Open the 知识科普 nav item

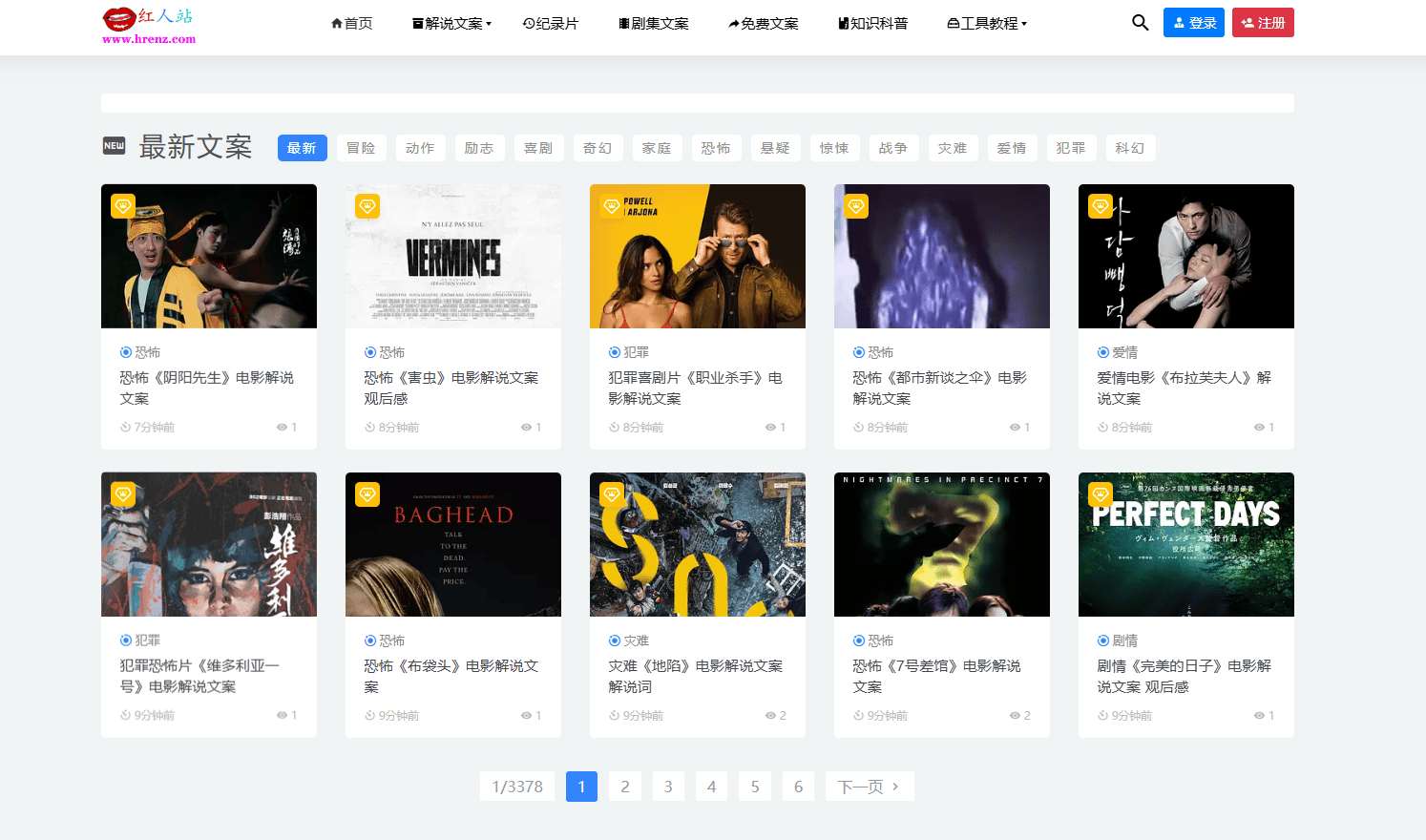coord(873,23)
